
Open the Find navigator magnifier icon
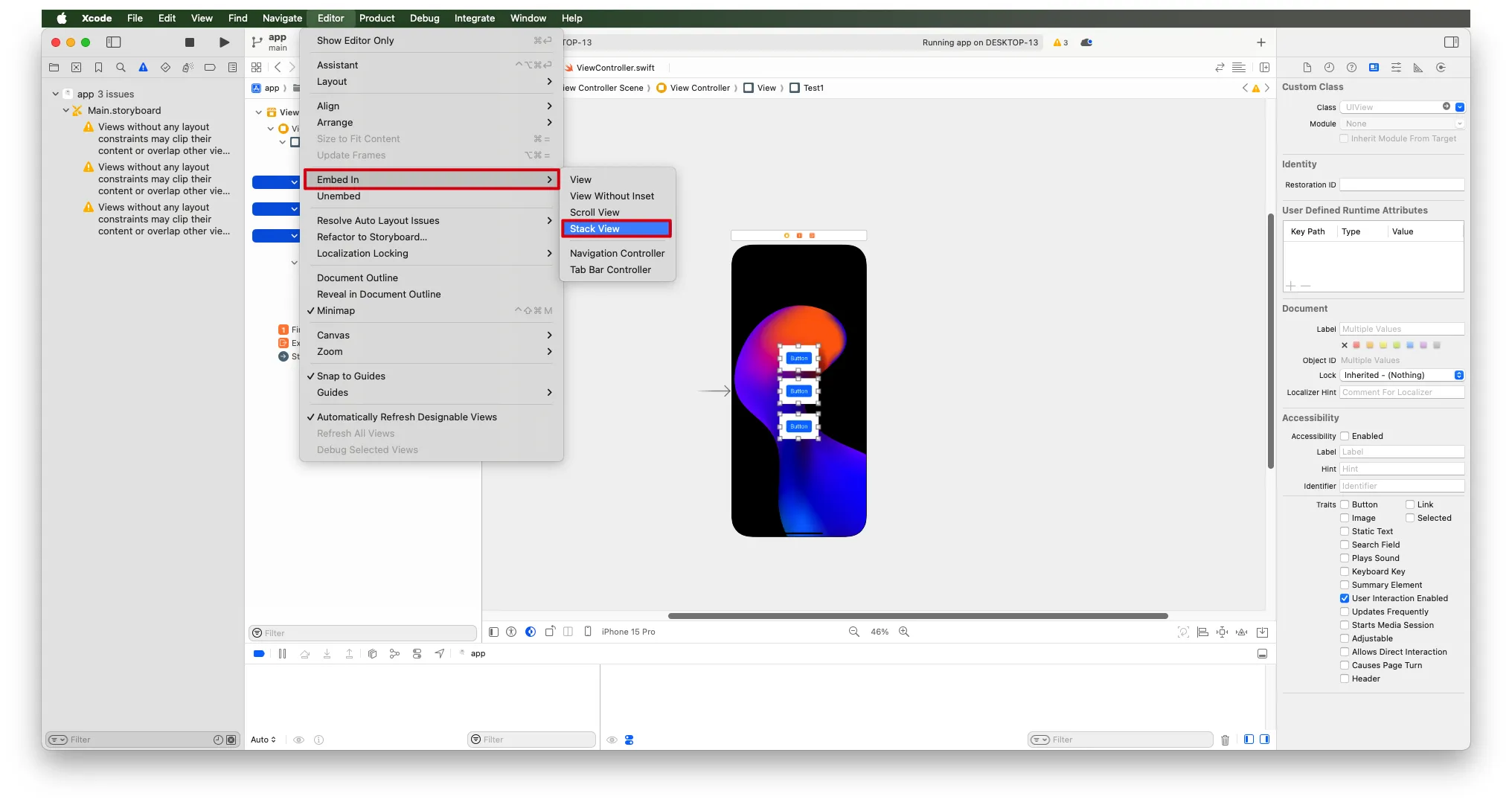[121, 68]
